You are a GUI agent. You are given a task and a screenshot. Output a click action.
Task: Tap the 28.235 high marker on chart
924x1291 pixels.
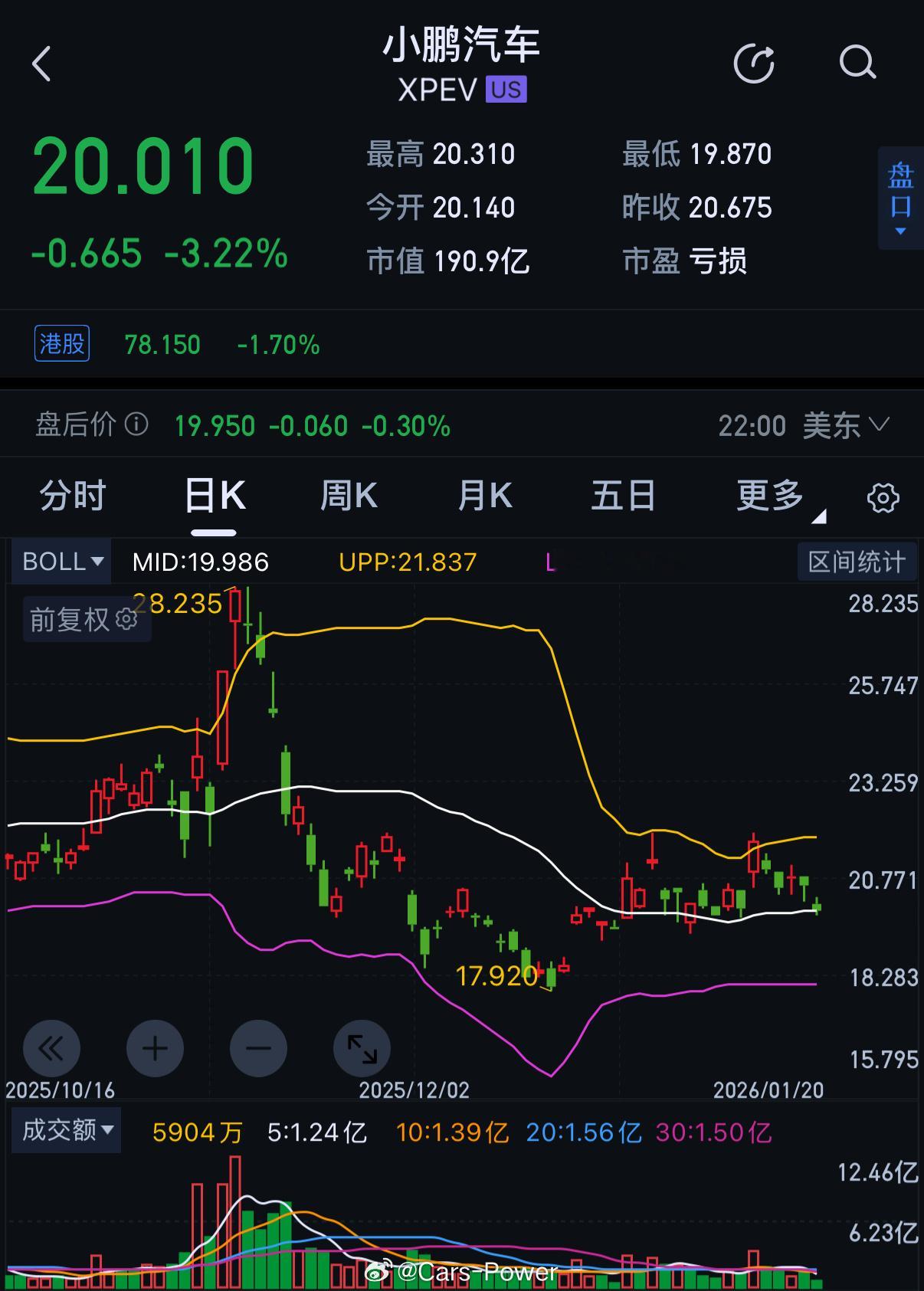point(177,604)
